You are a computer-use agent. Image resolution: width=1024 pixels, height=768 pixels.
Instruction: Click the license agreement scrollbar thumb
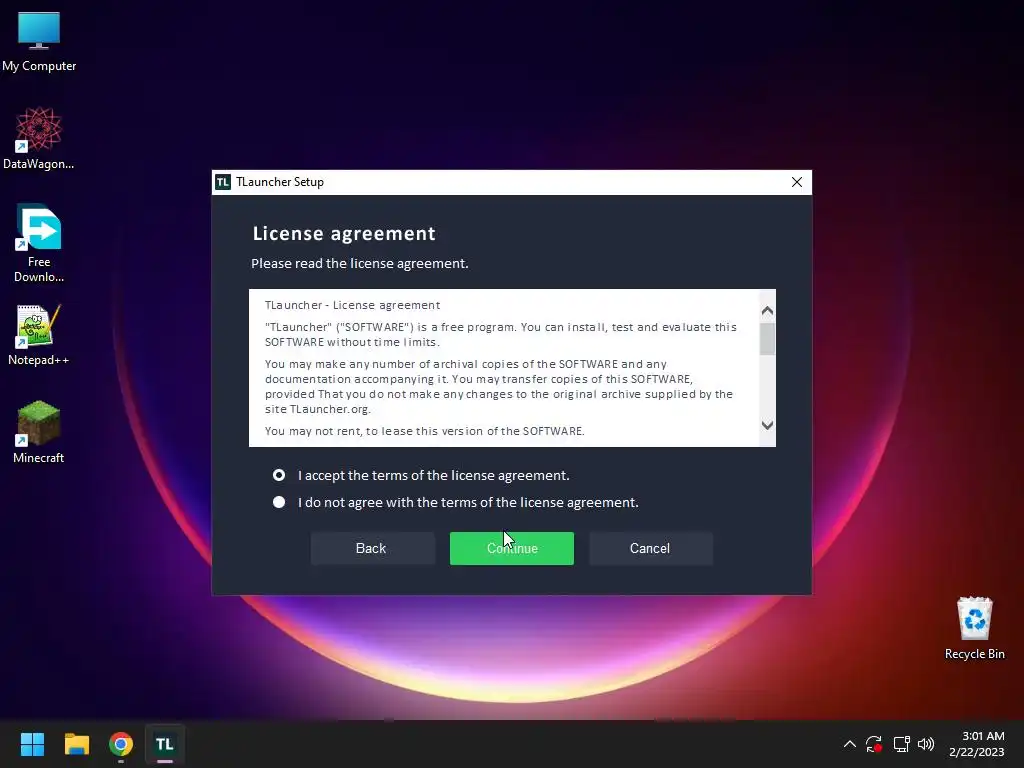pyautogui.click(x=767, y=338)
